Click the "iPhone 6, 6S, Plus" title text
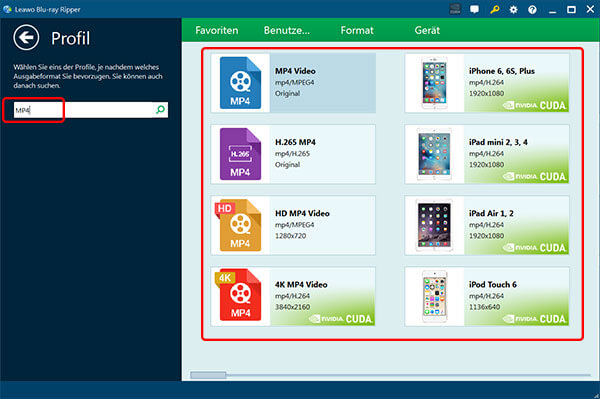This screenshot has height=399, width=600. click(502, 71)
